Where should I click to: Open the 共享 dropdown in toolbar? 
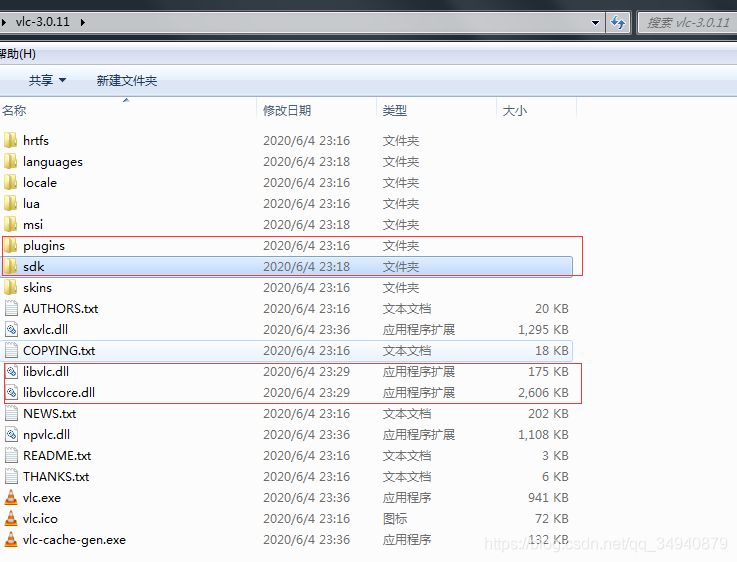[x=47, y=80]
